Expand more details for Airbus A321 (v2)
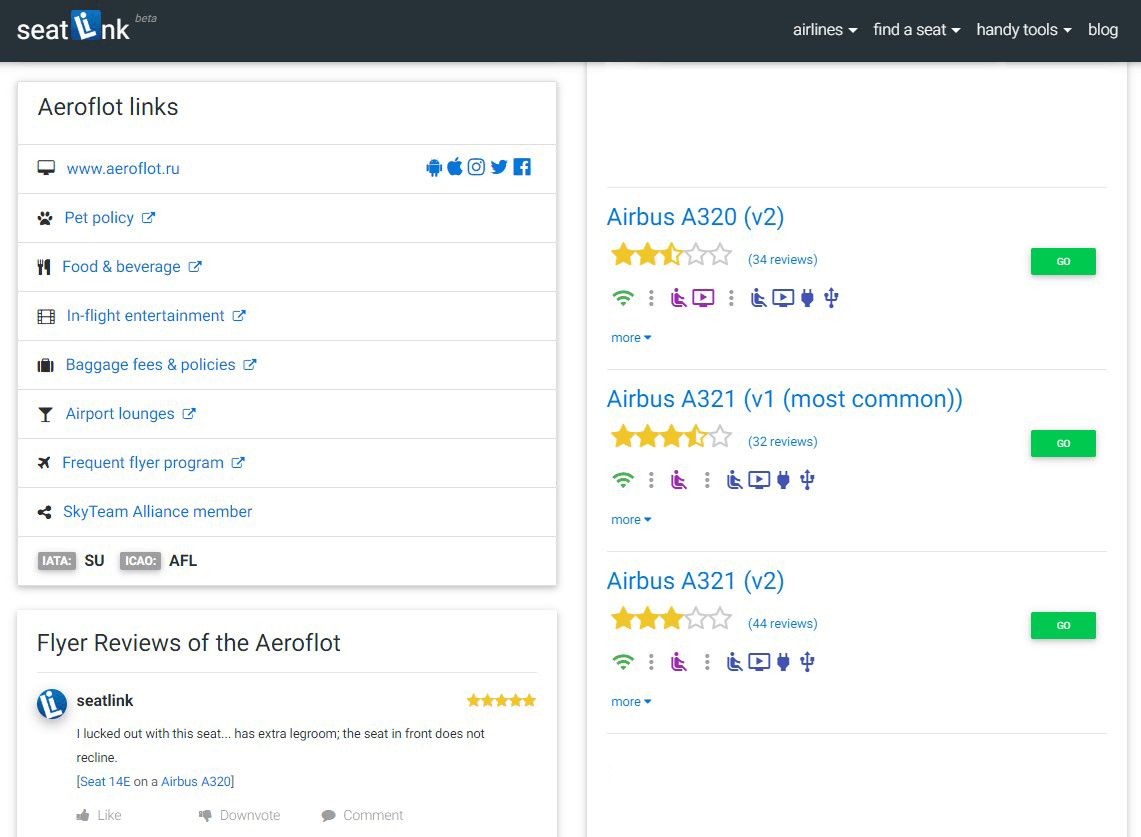Screen dimensions: 1141x837 [631, 702]
